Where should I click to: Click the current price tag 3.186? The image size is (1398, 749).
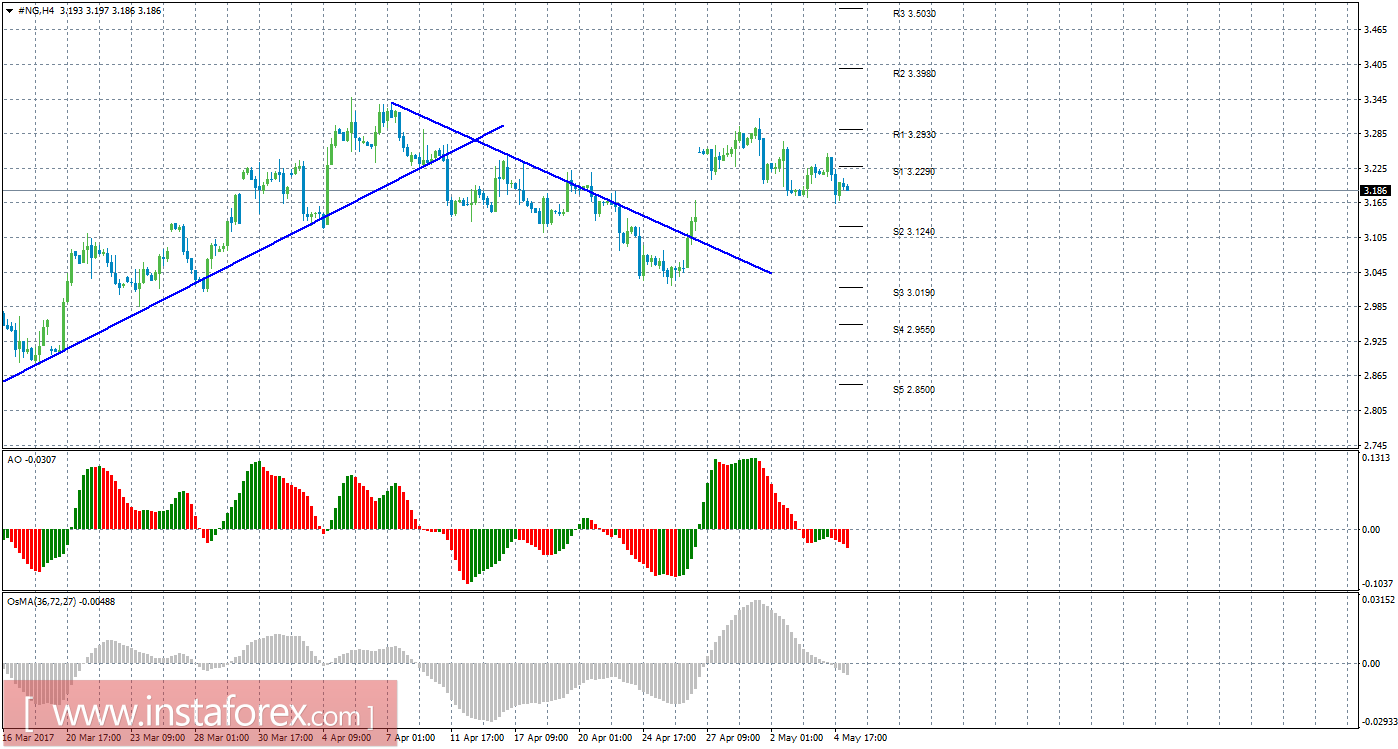[1375, 190]
